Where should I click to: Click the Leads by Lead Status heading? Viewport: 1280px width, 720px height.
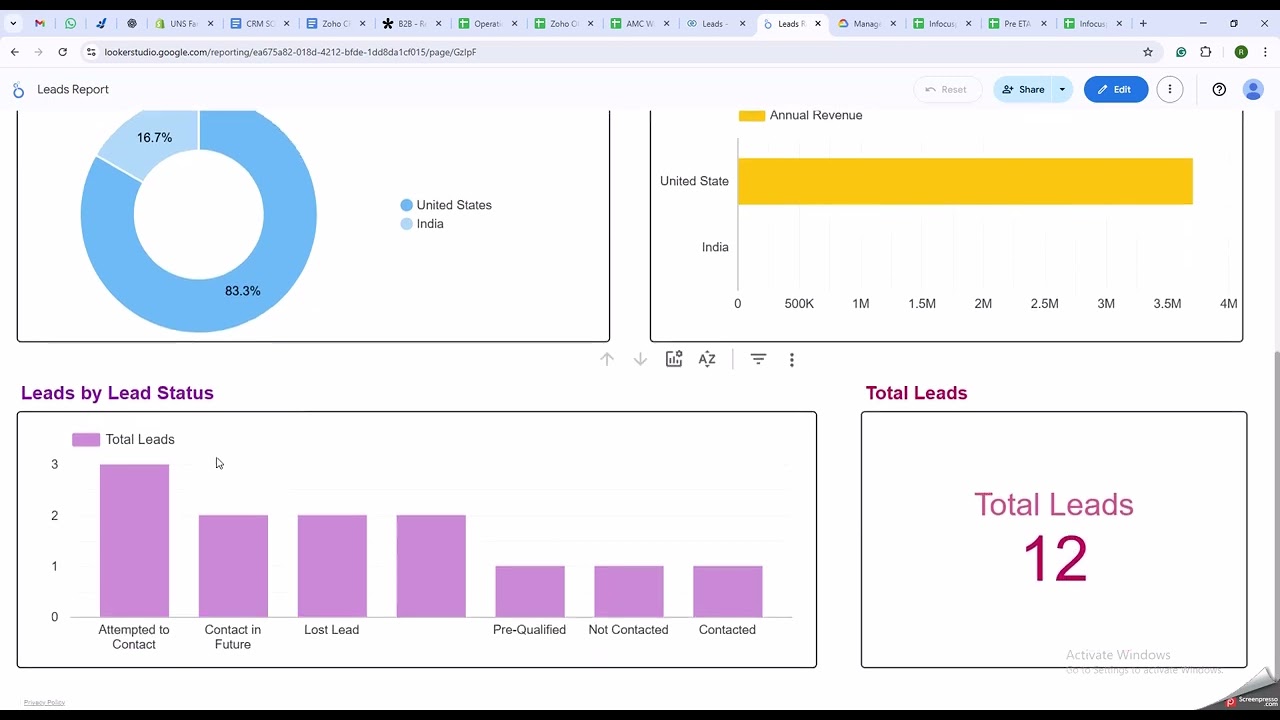pyautogui.click(x=117, y=393)
